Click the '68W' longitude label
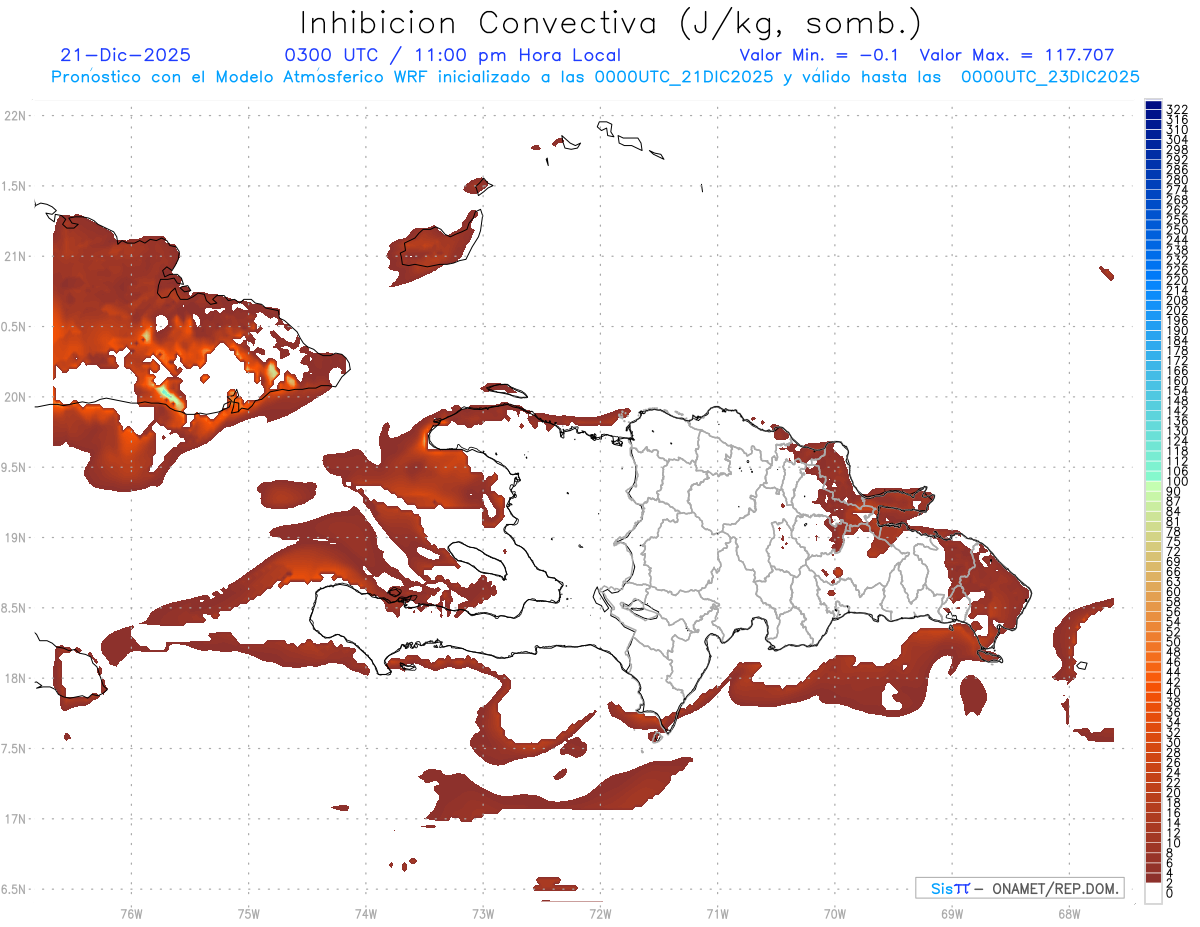Viewport: 1200px width, 927px height. pyautogui.click(x=1068, y=913)
